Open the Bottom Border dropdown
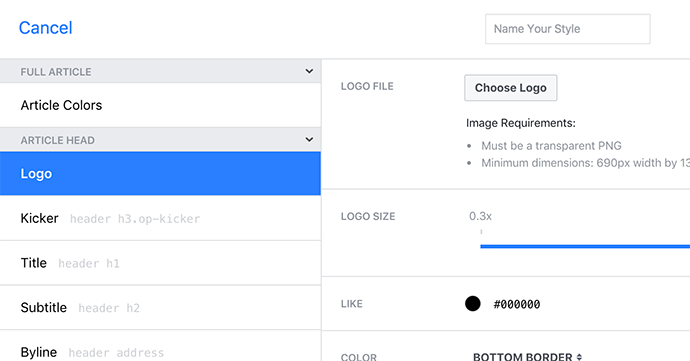The image size is (690, 361). pyautogui.click(x=527, y=357)
